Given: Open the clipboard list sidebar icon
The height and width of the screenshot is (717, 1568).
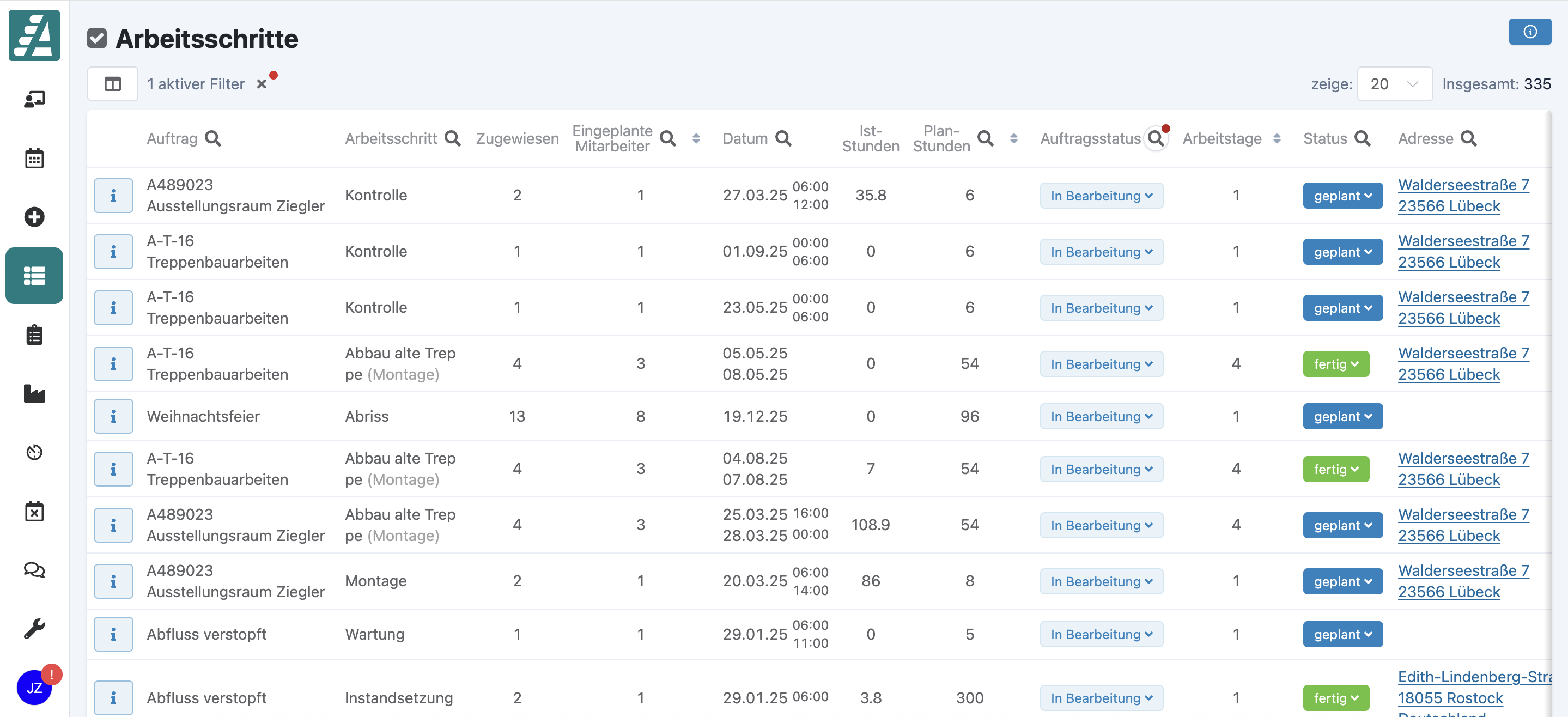Looking at the screenshot, I should (34, 335).
